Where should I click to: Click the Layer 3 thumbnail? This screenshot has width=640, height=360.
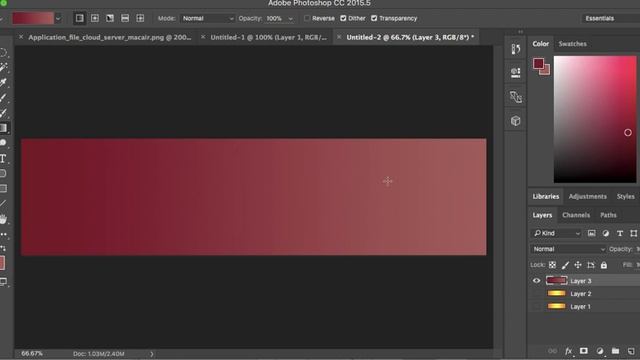[x=556, y=281]
